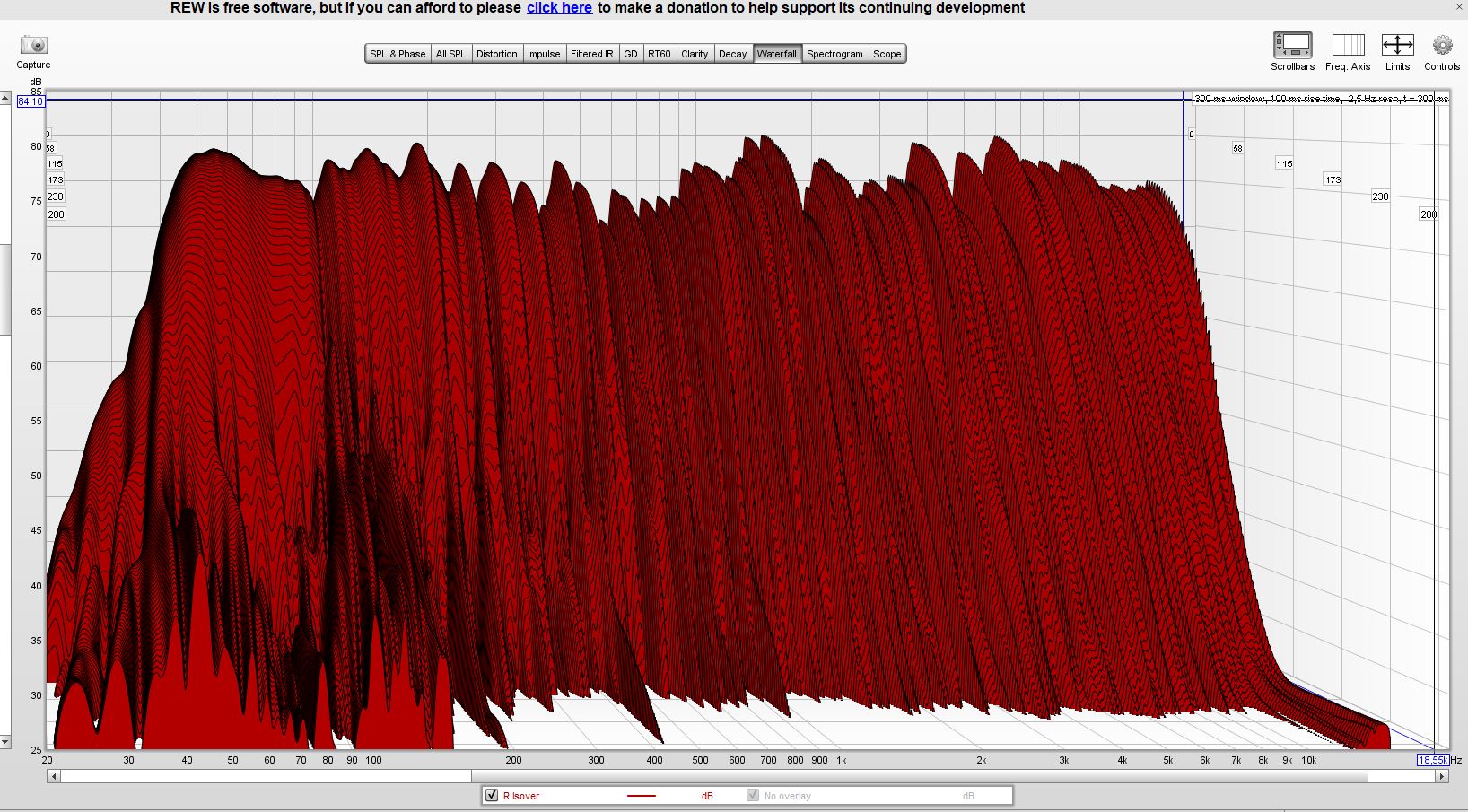Click the vertical scrollbar up arrow
Viewport: 1468px width, 812px height.
pos(5,98)
